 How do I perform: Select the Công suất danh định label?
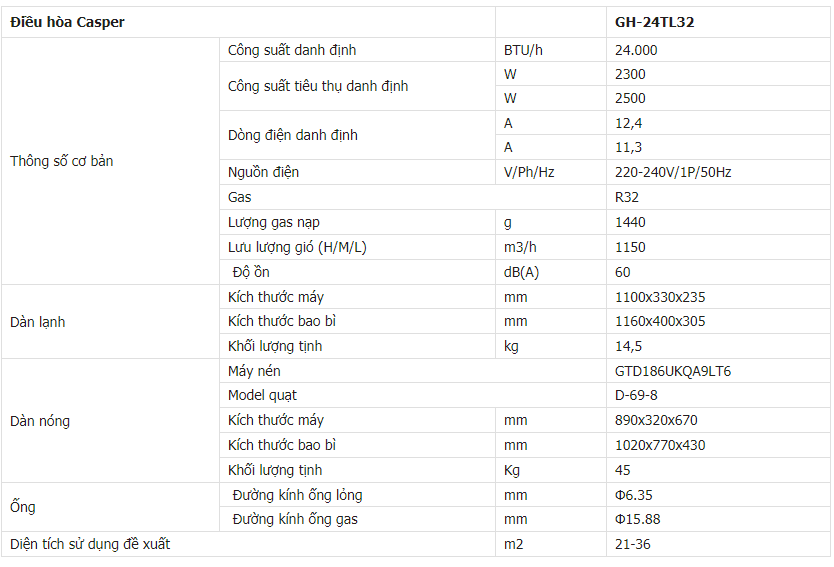click(291, 50)
